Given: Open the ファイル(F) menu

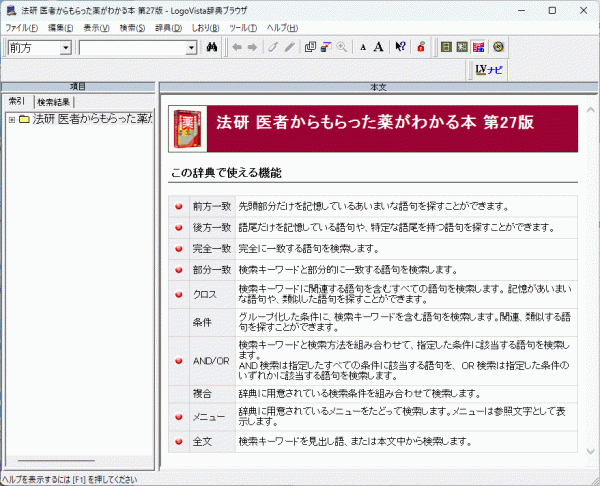Looking at the screenshot, I should (21, 28).
